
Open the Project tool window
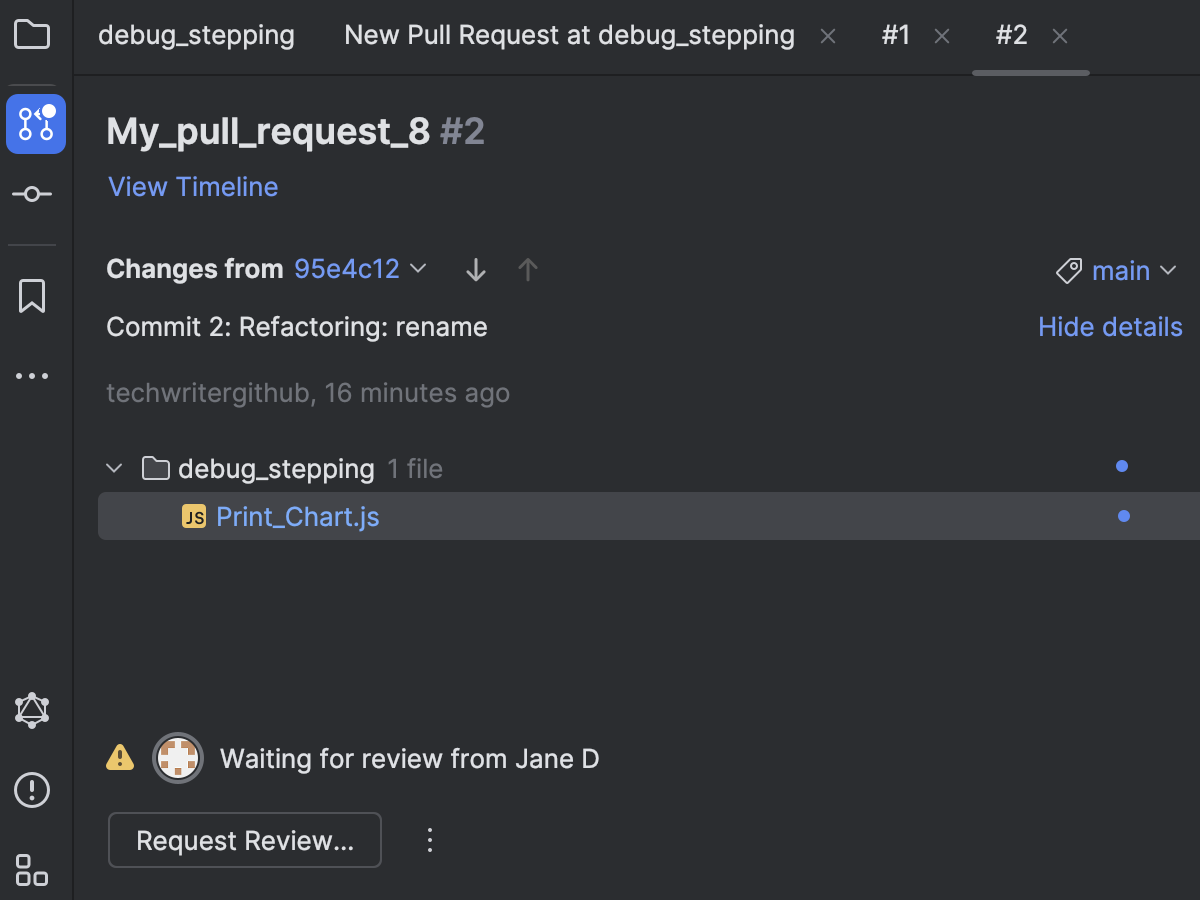pyautogui.click(x=33, y=33)
